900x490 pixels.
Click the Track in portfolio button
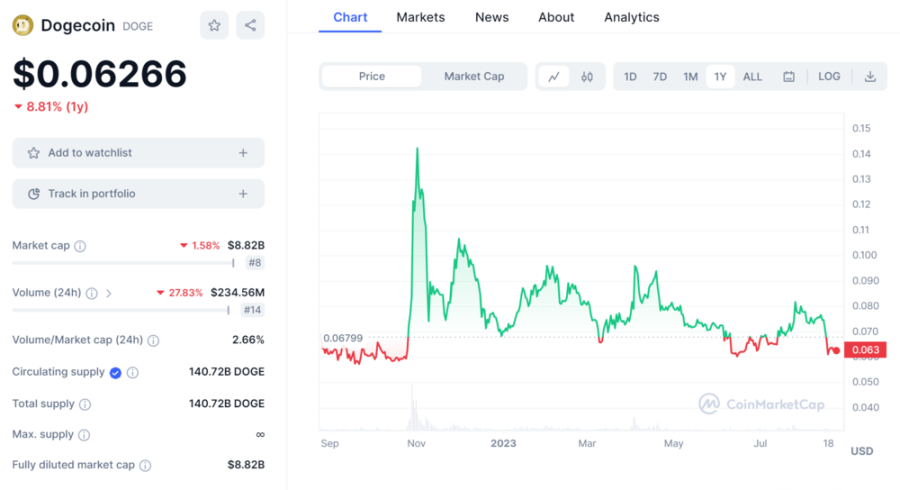[138, 194]
